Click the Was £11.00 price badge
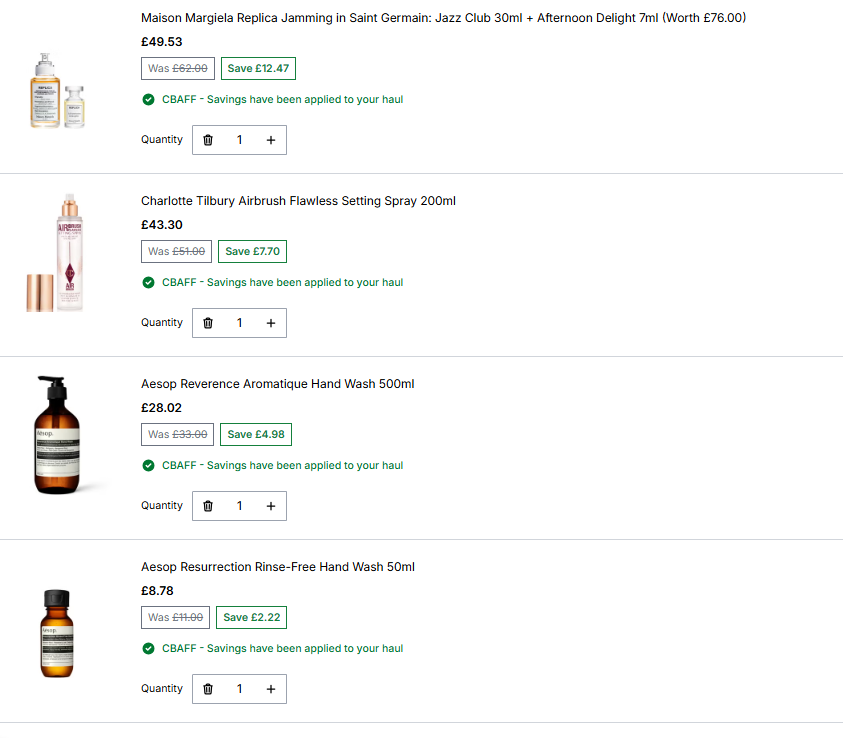 pyautogui.click(x=175, y=617)
